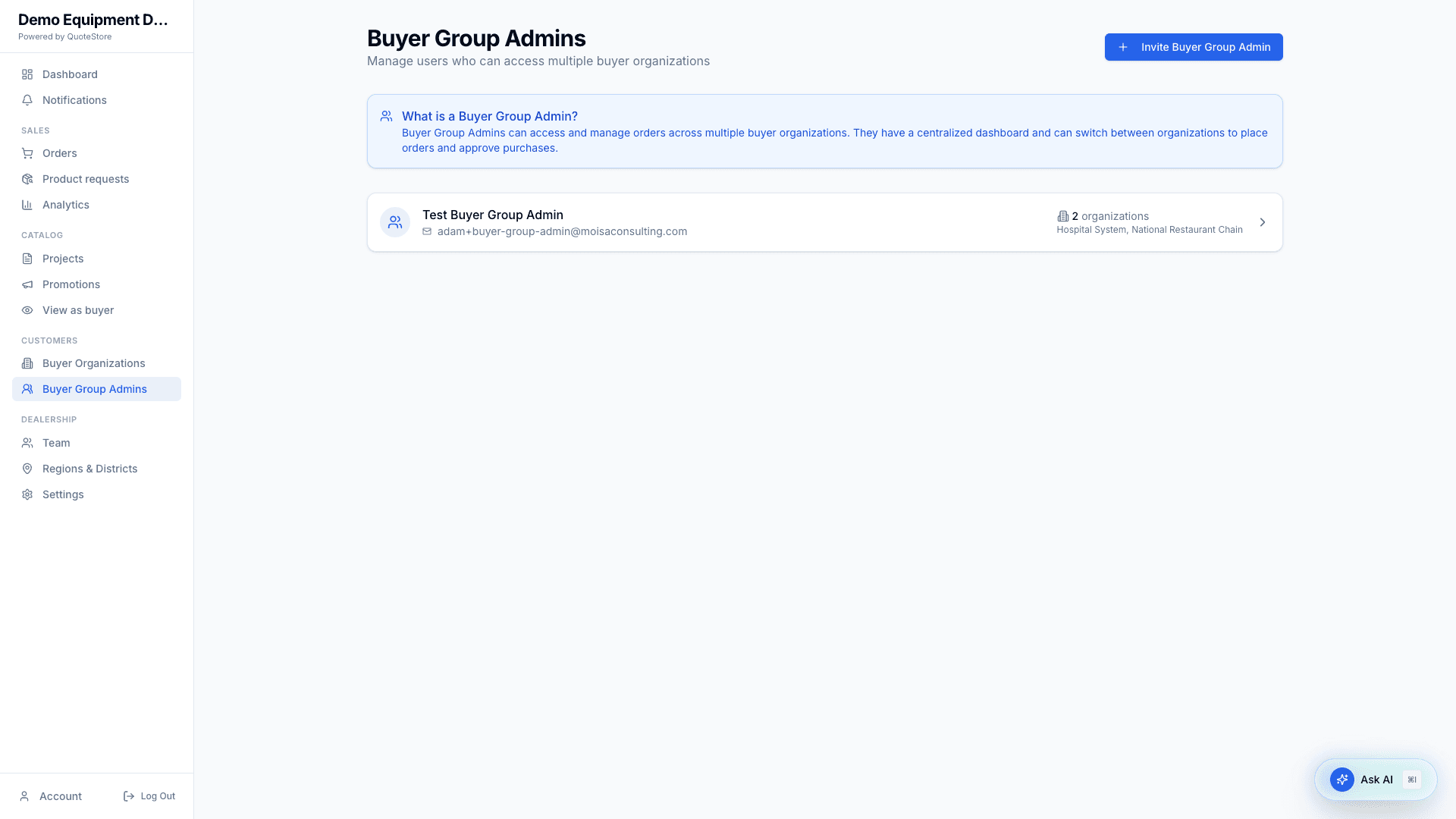Open the Promotions page
The width and height of the screenshot is (1456, 819).
click(96, 284)
